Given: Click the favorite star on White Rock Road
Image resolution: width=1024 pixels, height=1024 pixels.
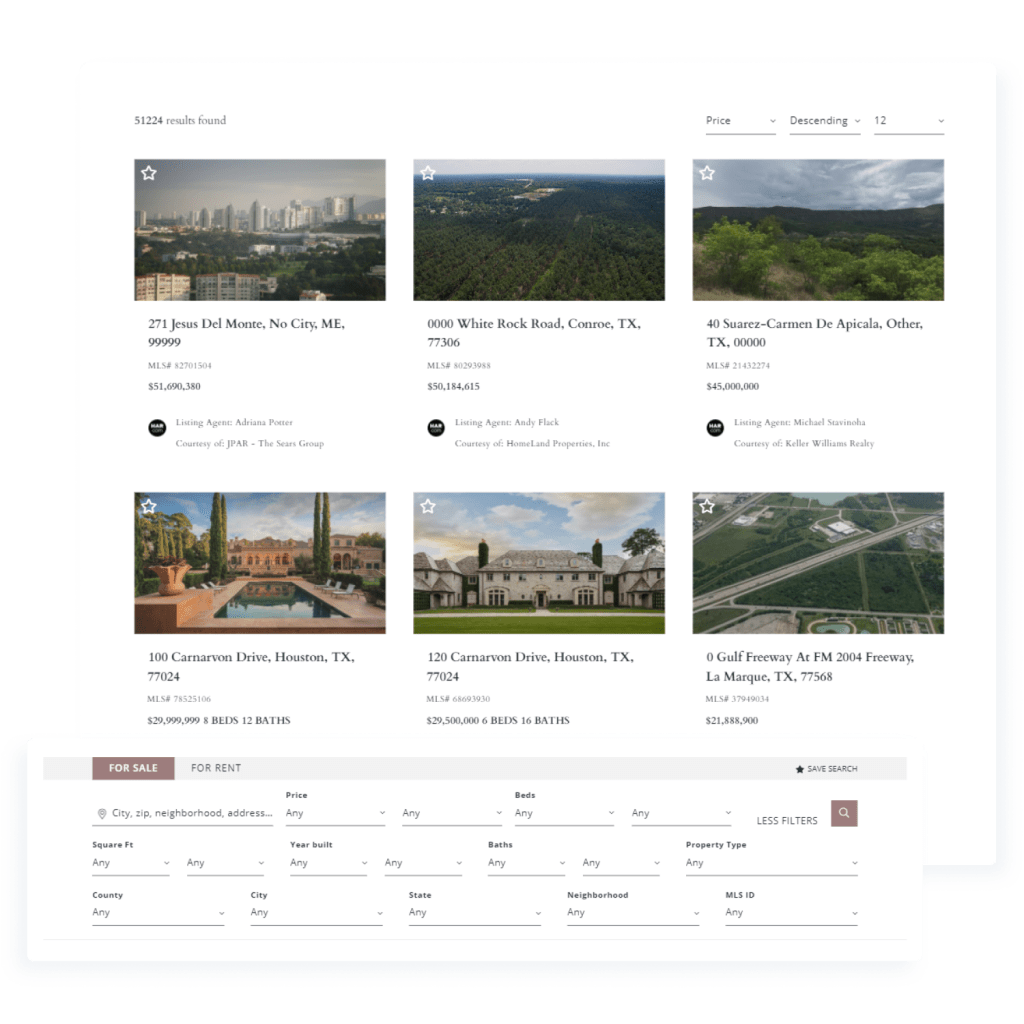Looking at the screenshot, I should click(x=428, y=172).
